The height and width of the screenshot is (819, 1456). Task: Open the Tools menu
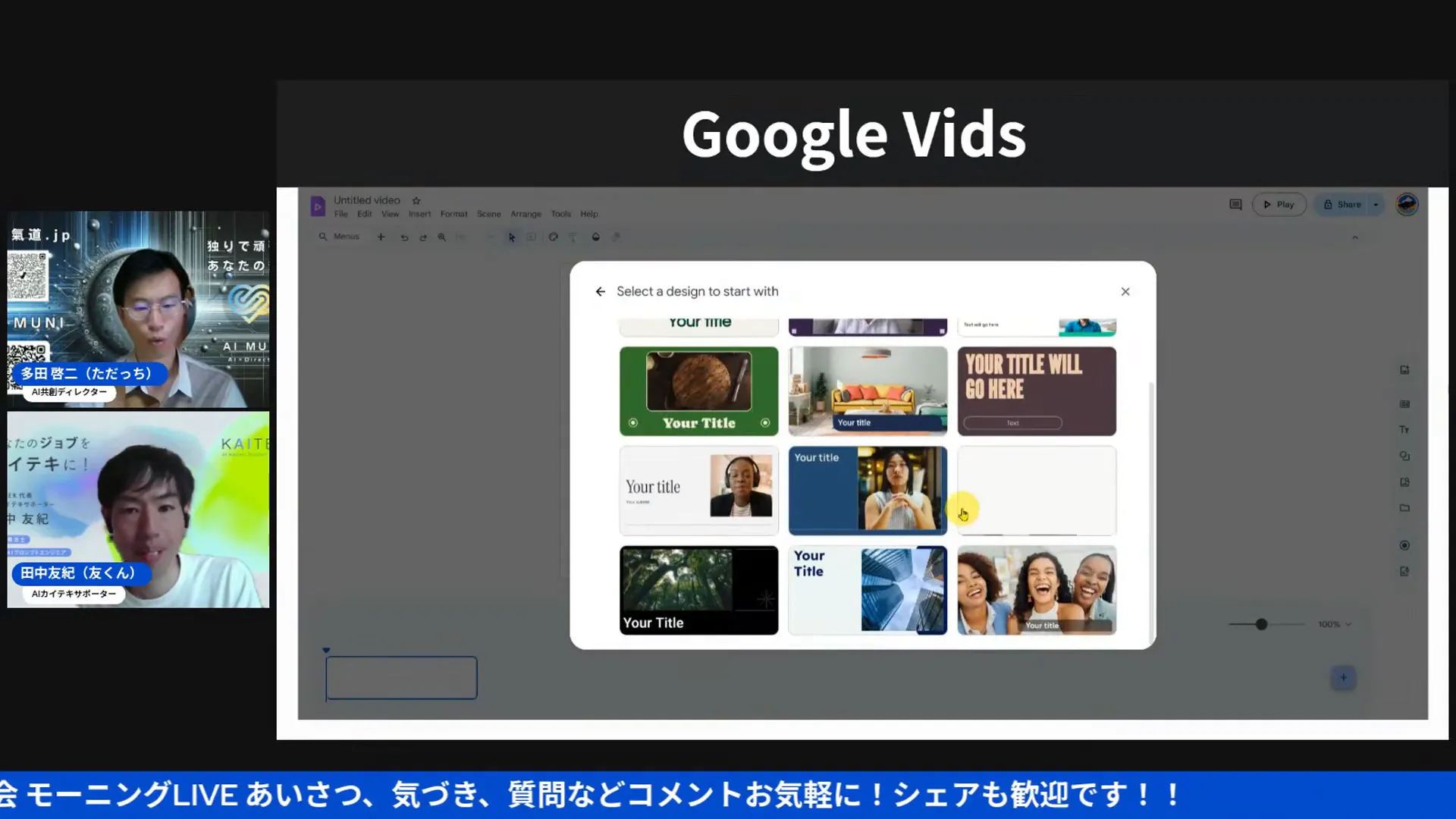click(x=561, y=214)
